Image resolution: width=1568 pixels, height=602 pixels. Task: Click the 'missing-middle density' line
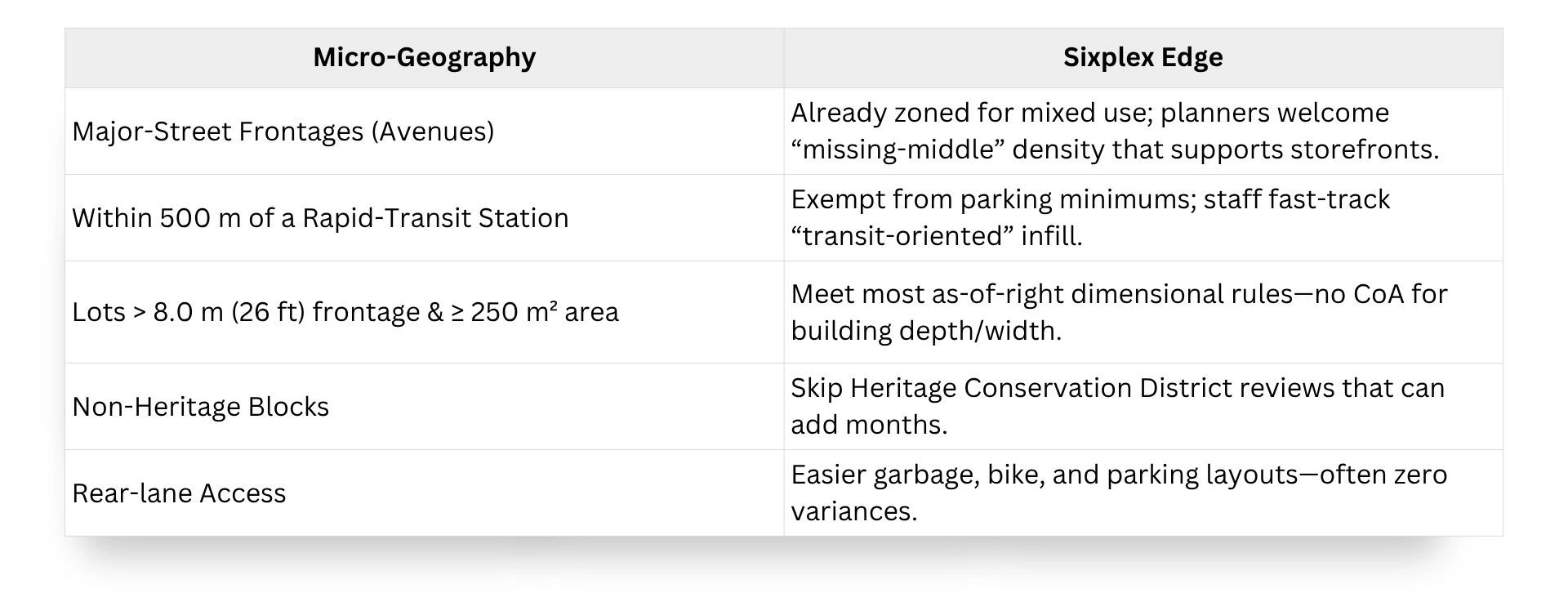pos(1115,149)
